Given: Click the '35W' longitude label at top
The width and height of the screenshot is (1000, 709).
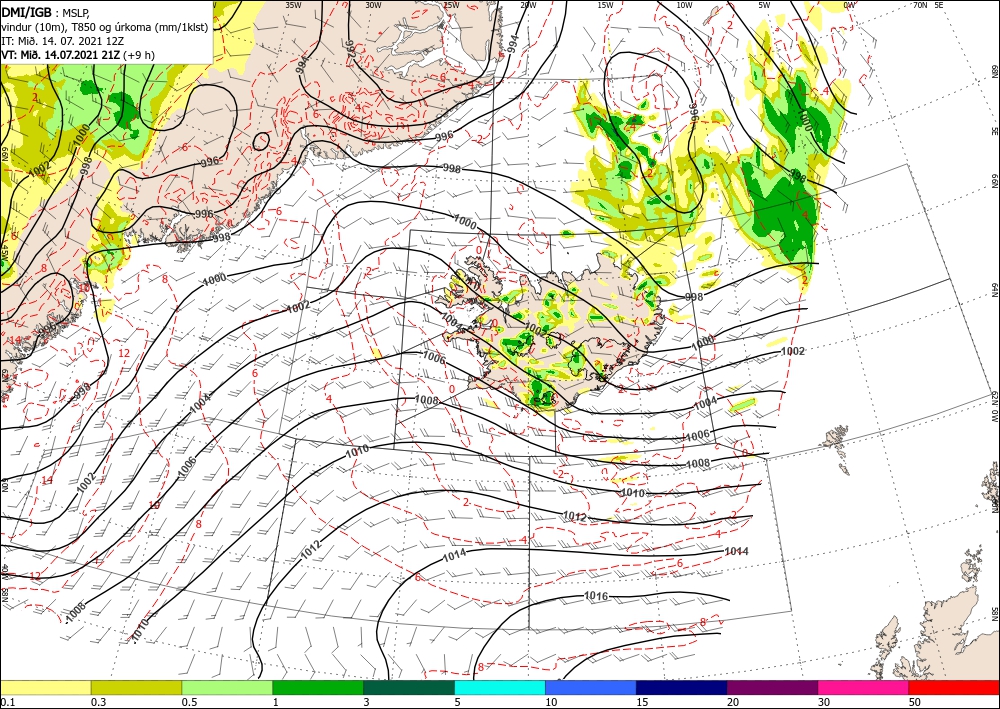Looking at the screenshot, I should 293,5.
